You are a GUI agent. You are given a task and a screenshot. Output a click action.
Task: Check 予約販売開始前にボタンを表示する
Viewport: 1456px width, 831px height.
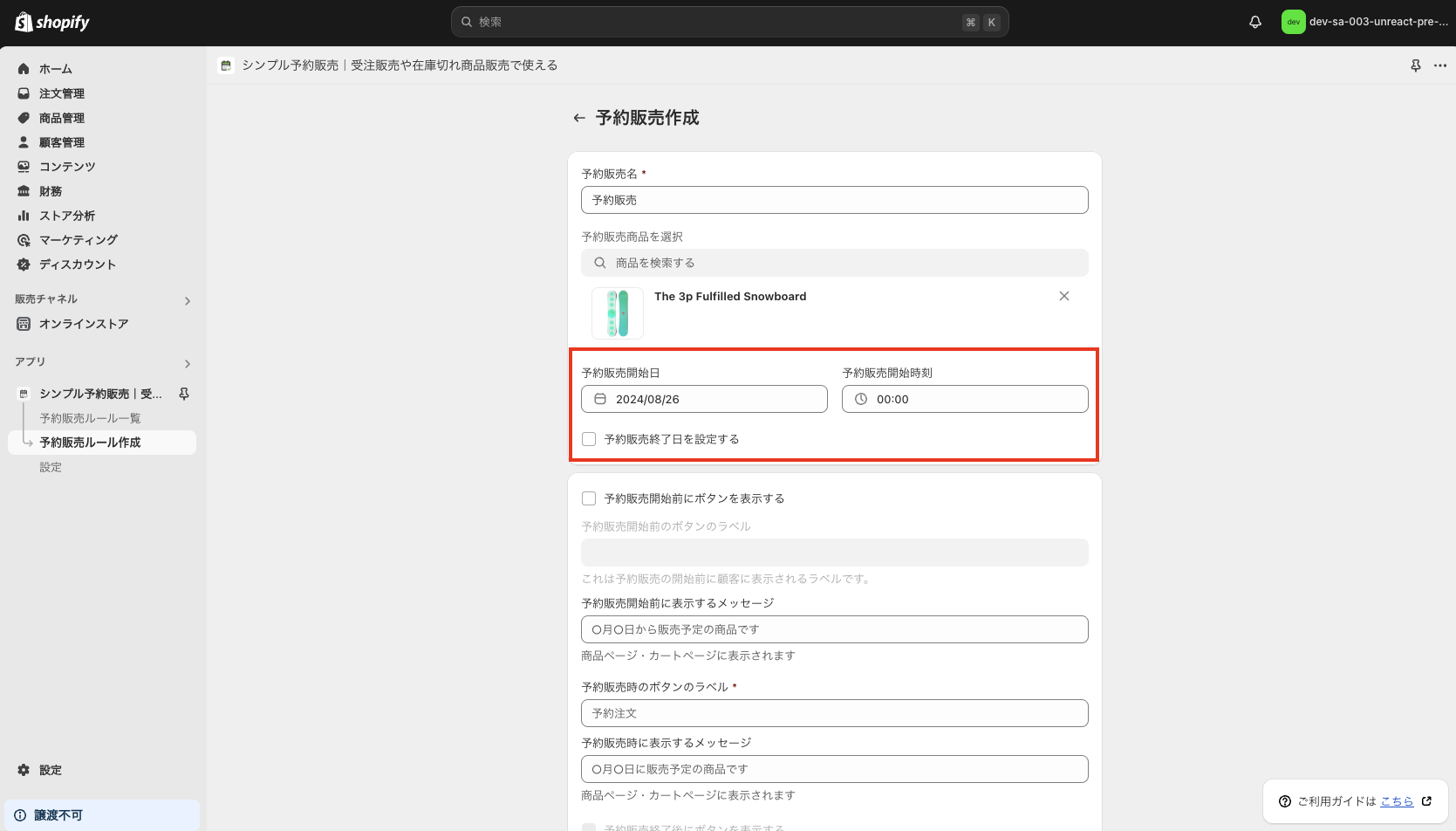point(588,498)
